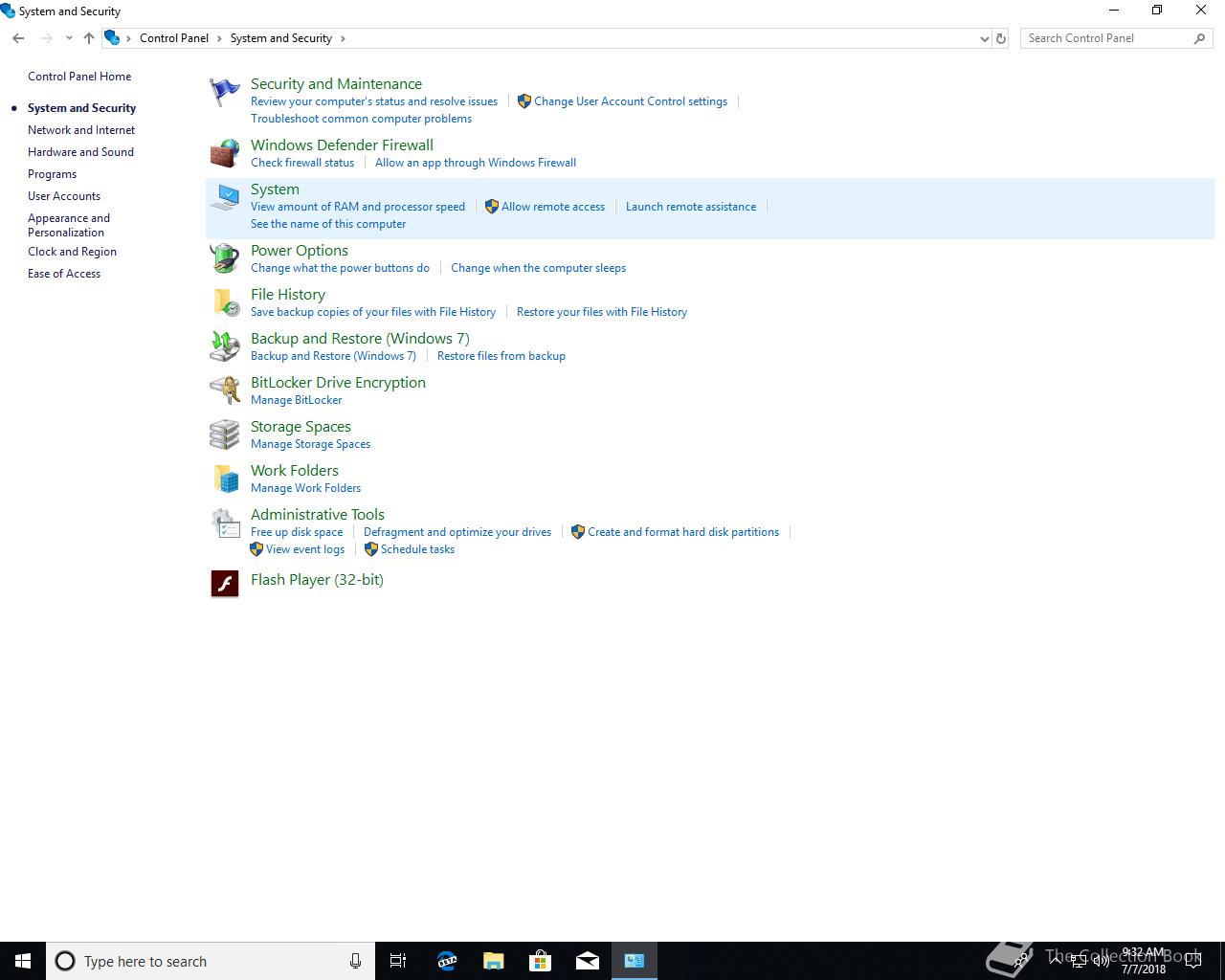Open the recent locations dropdown arrow
1225x980 pixels.
pos(69,38)
